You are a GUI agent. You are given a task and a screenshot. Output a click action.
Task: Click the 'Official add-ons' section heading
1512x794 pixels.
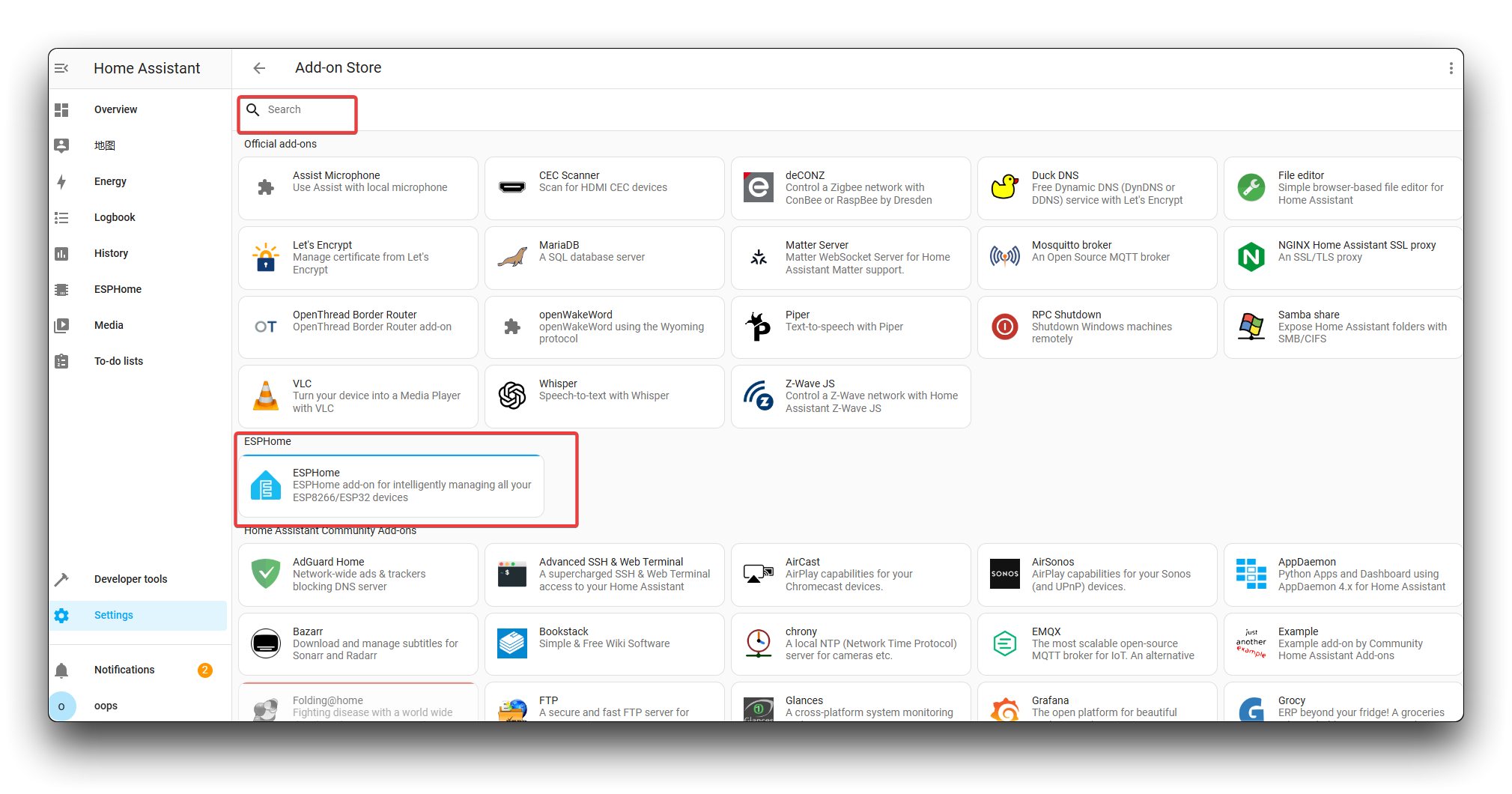[x=280, y=144]
